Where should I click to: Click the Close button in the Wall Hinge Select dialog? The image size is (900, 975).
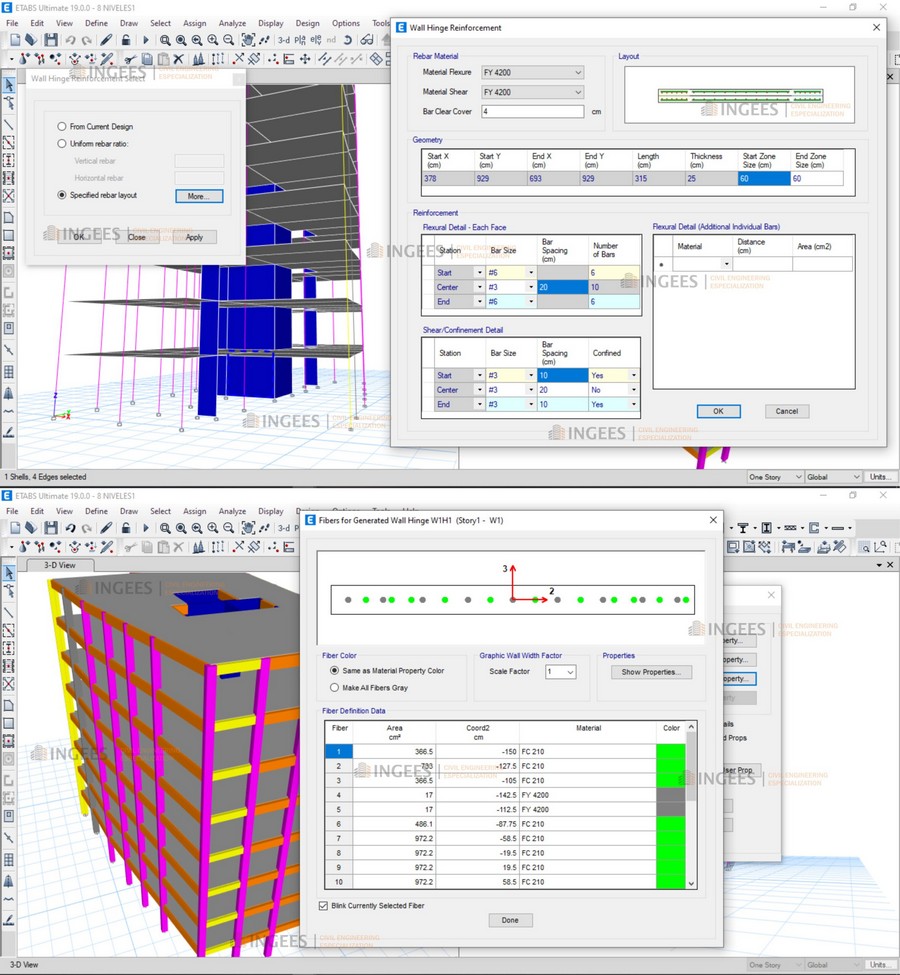tap(137, 237)
